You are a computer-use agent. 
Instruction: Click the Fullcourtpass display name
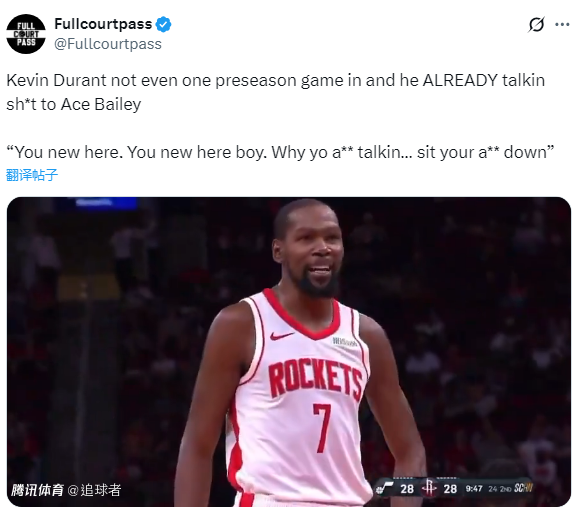click(103, 24)
